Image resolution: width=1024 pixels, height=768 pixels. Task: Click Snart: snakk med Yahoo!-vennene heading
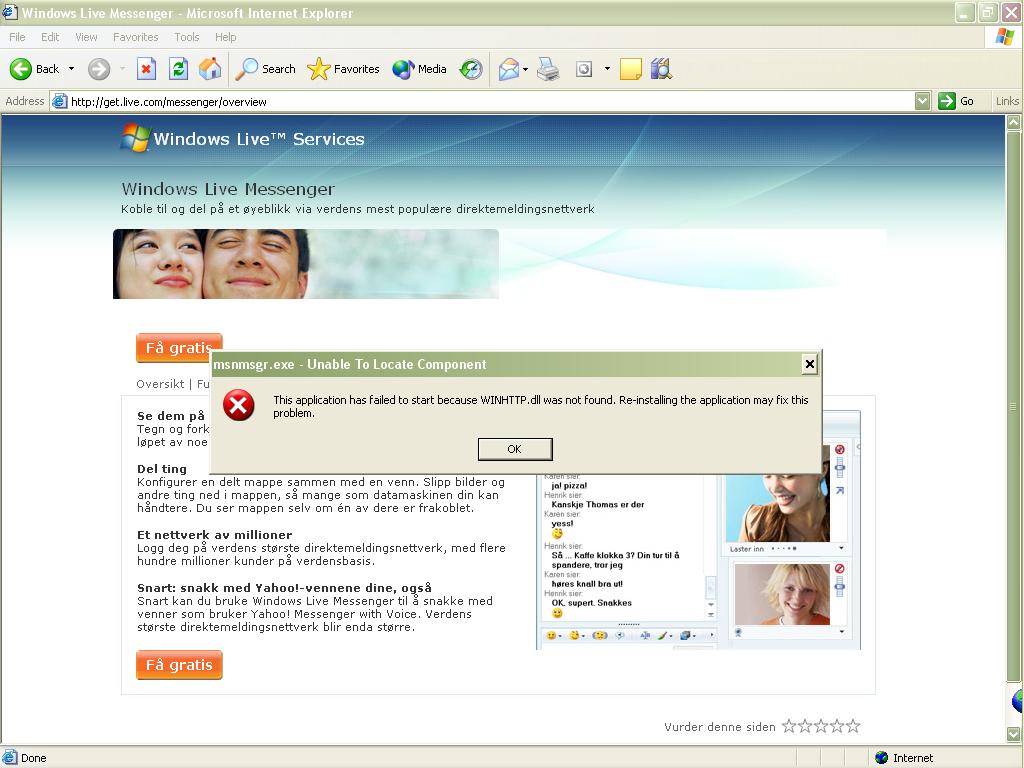(285, 588)
